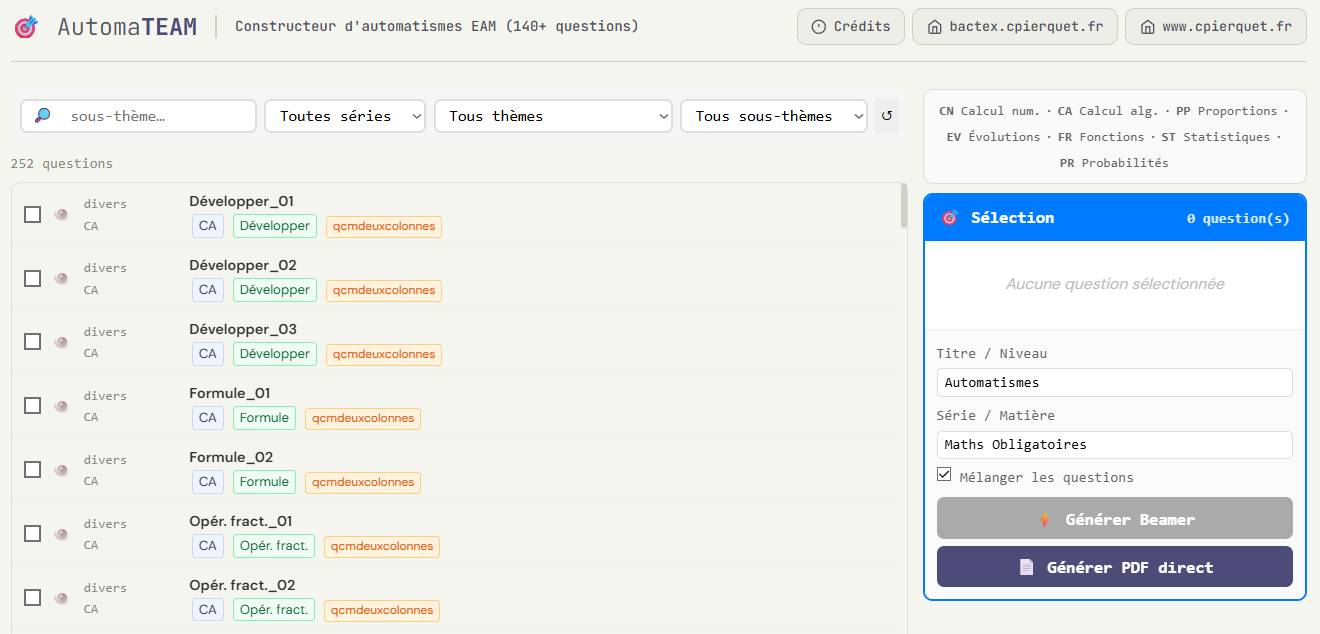1320x634 pixels.
Task: Click the CA tag under Développer_01
Action: click(208, 226)
